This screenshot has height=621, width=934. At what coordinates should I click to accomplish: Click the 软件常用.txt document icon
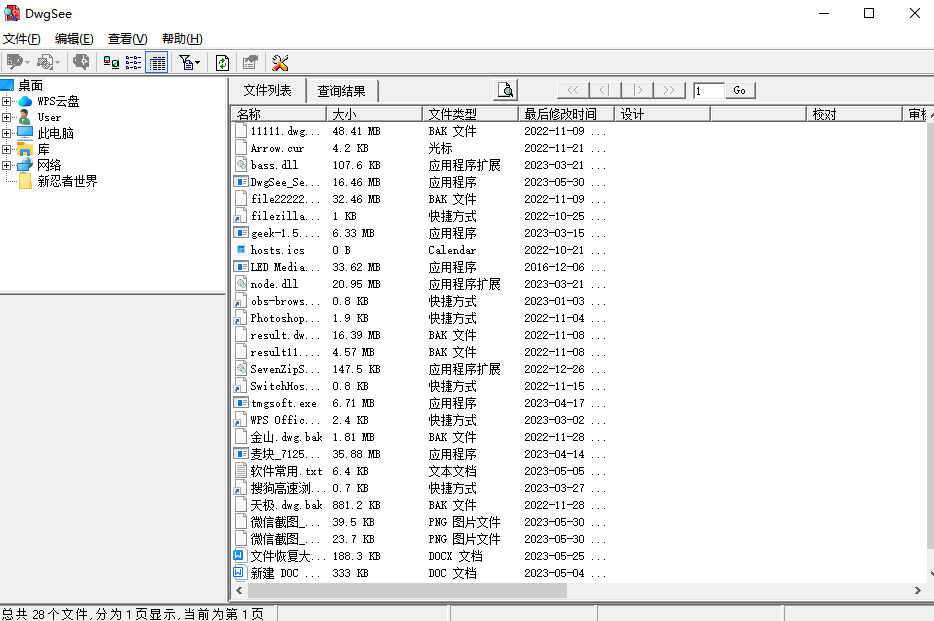point(241,471)
